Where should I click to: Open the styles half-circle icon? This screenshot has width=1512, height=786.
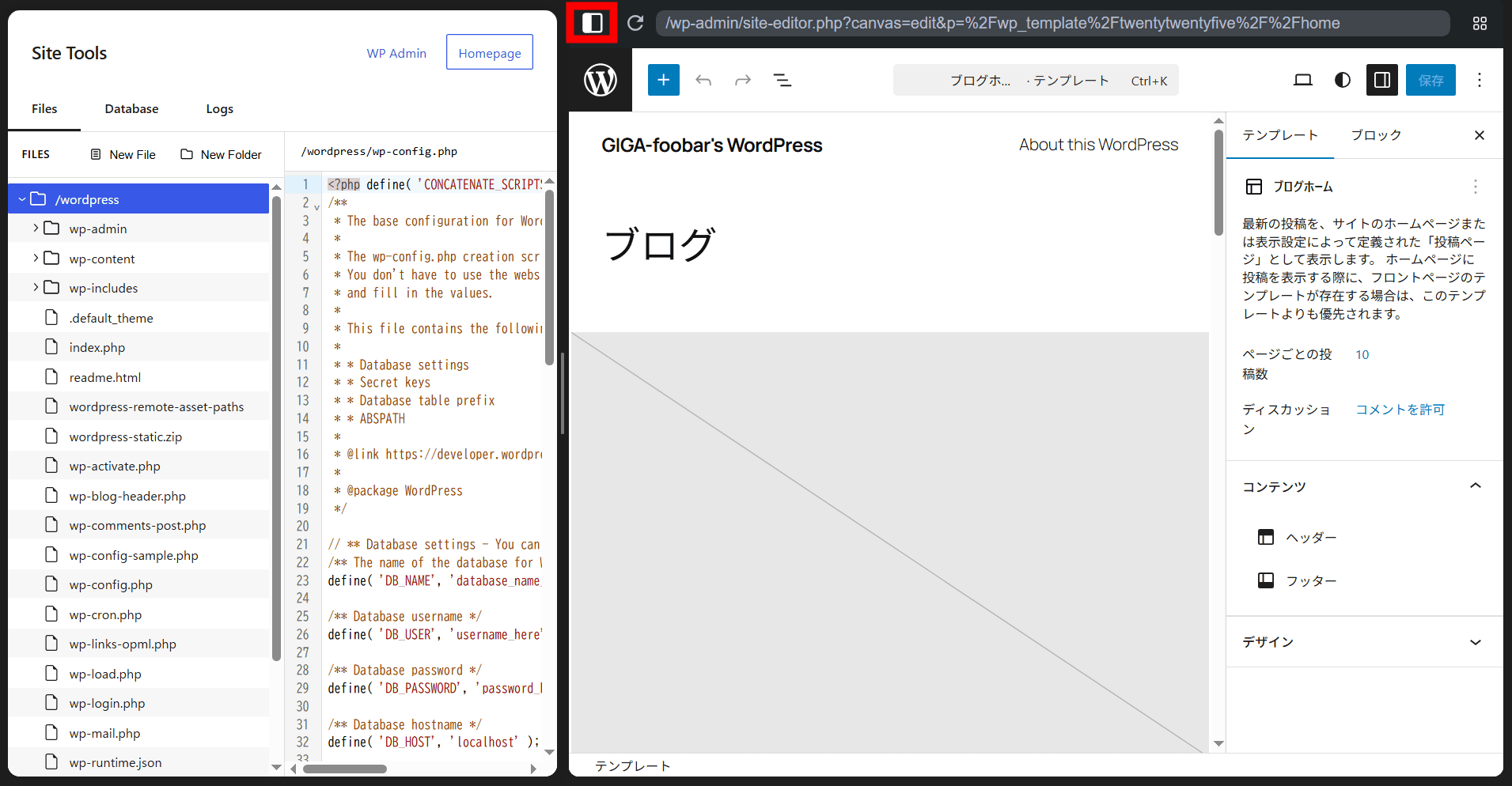point(1342,80)
